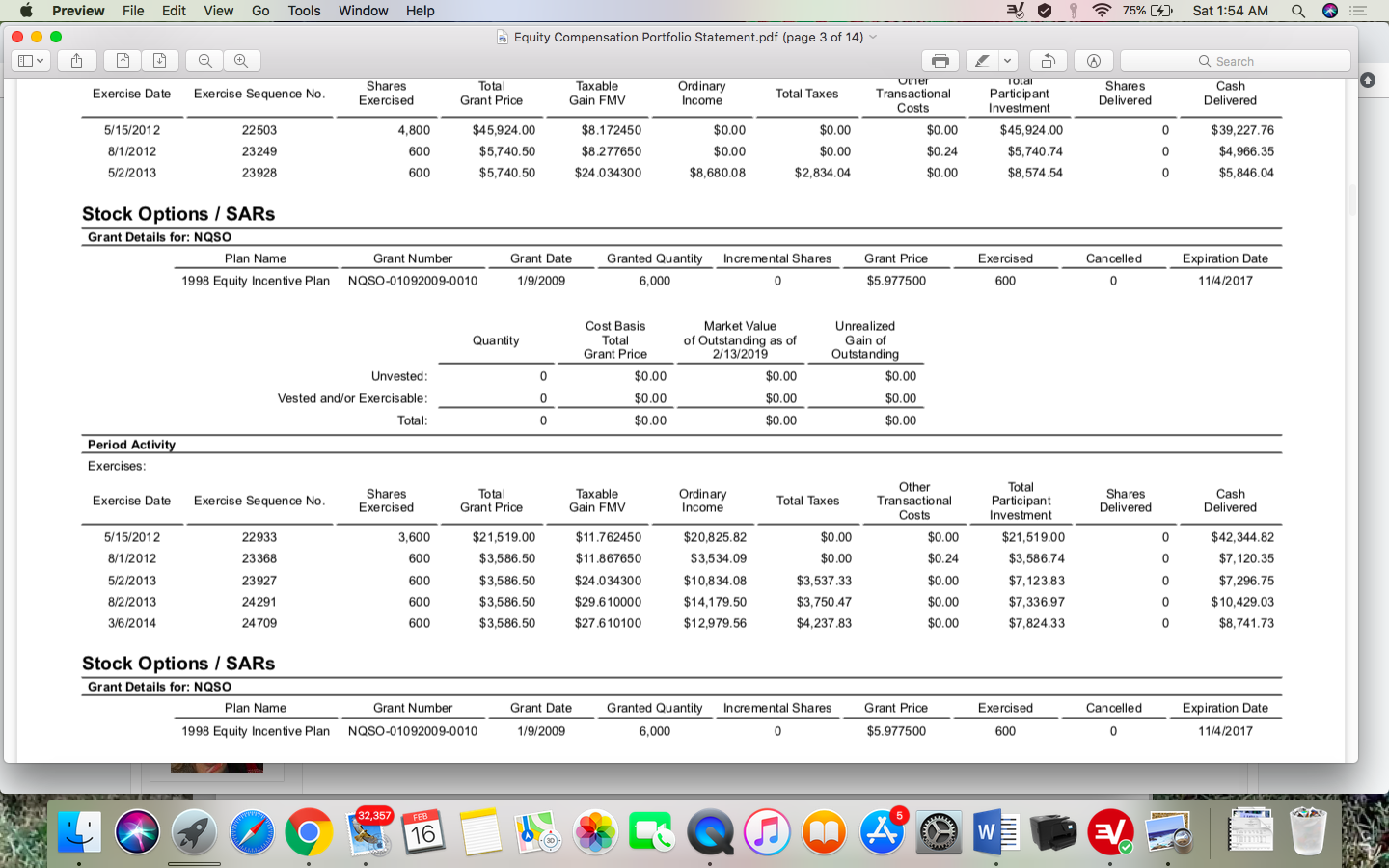The height and width of the screenshot is (868, 1389).
Task: Select the highlight pen tool
Action: coord(982,61)
